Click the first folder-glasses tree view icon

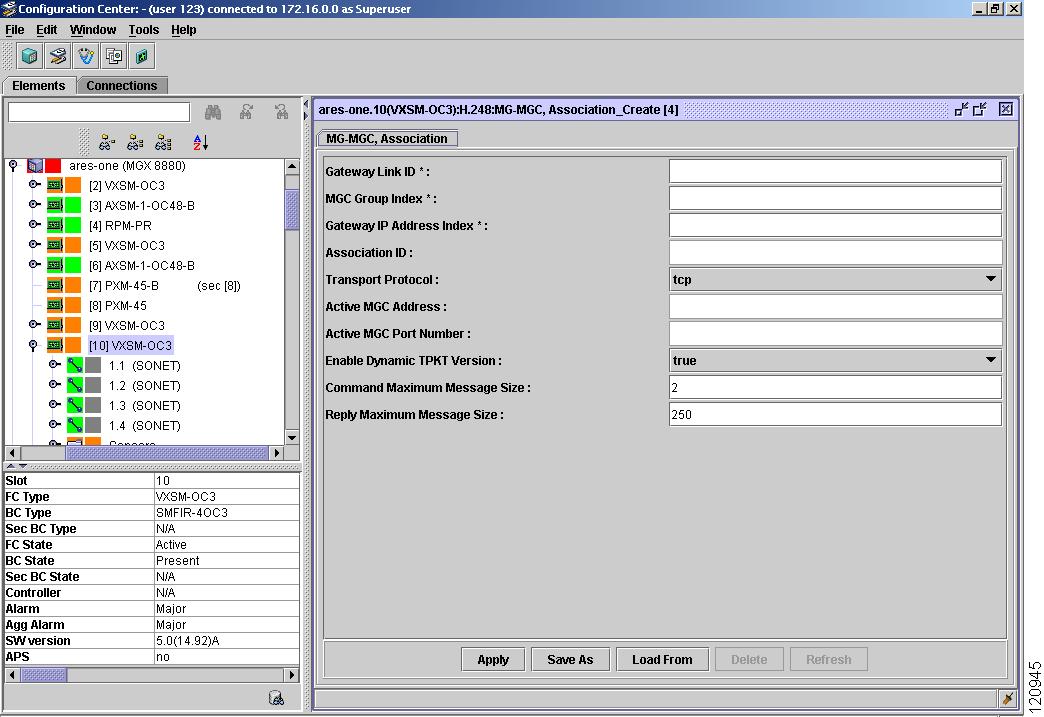click(107, 142)
